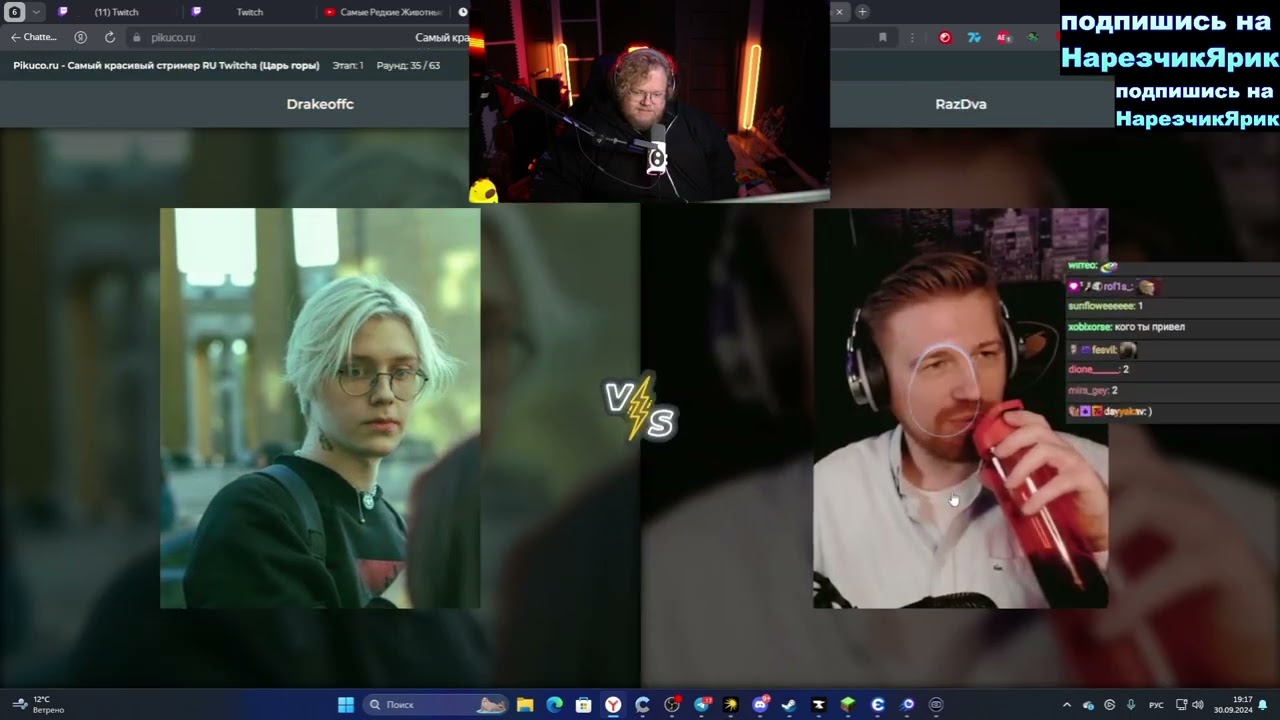1280x720 pixels.
Task: Click the taskbar 'Поиск' search box
Action: 437,704
